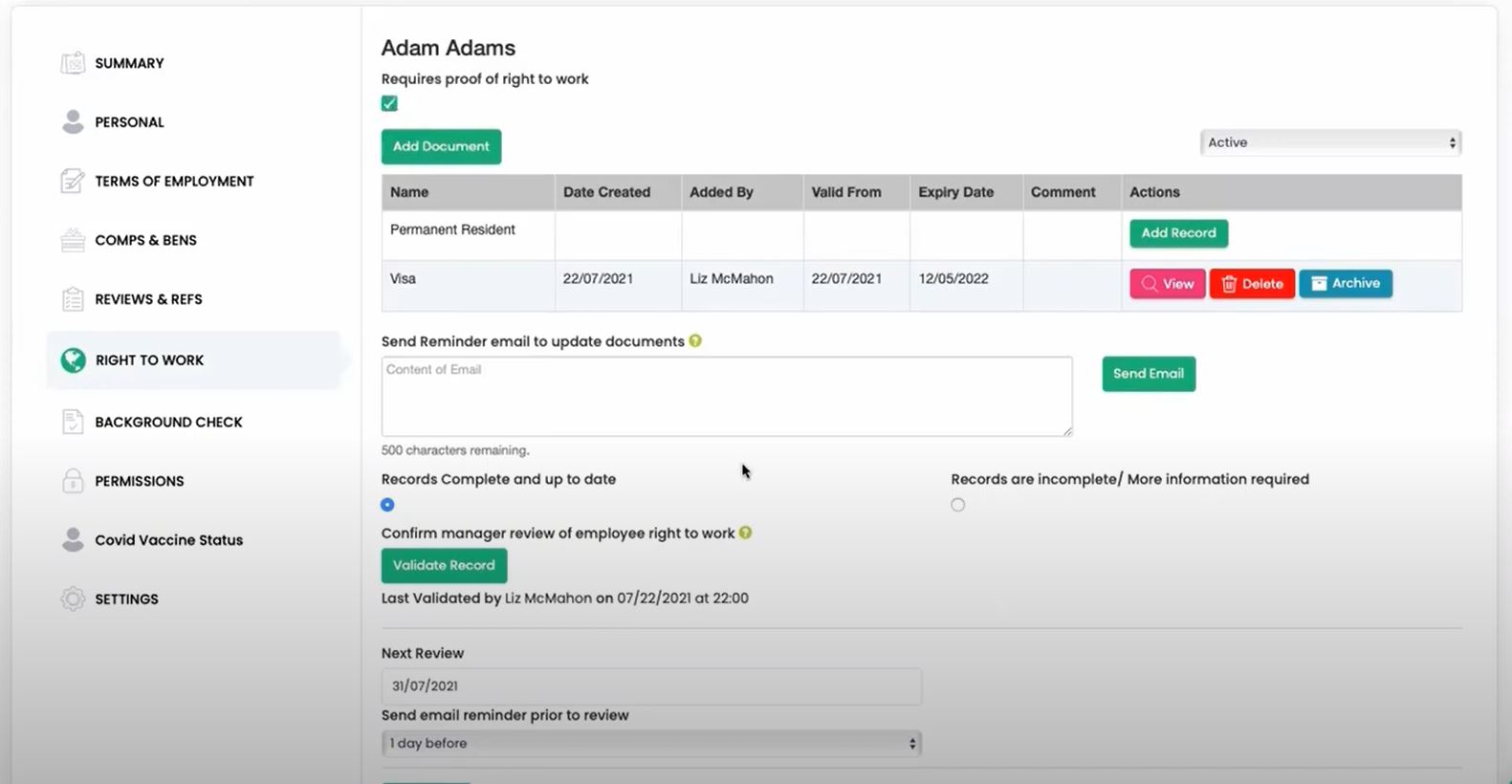
Task: Click the Last Validated by status line
Action: [565, 599]
